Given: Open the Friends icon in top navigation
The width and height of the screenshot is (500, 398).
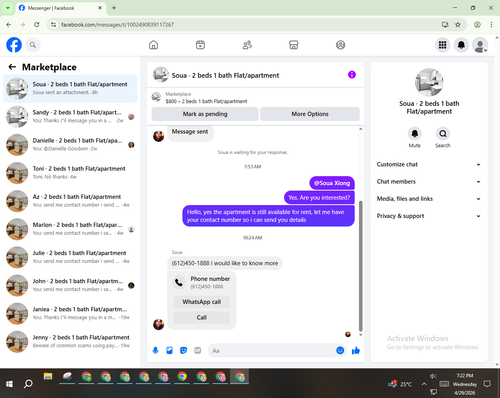Looking at the screenshot, I should tap(247, 45).
